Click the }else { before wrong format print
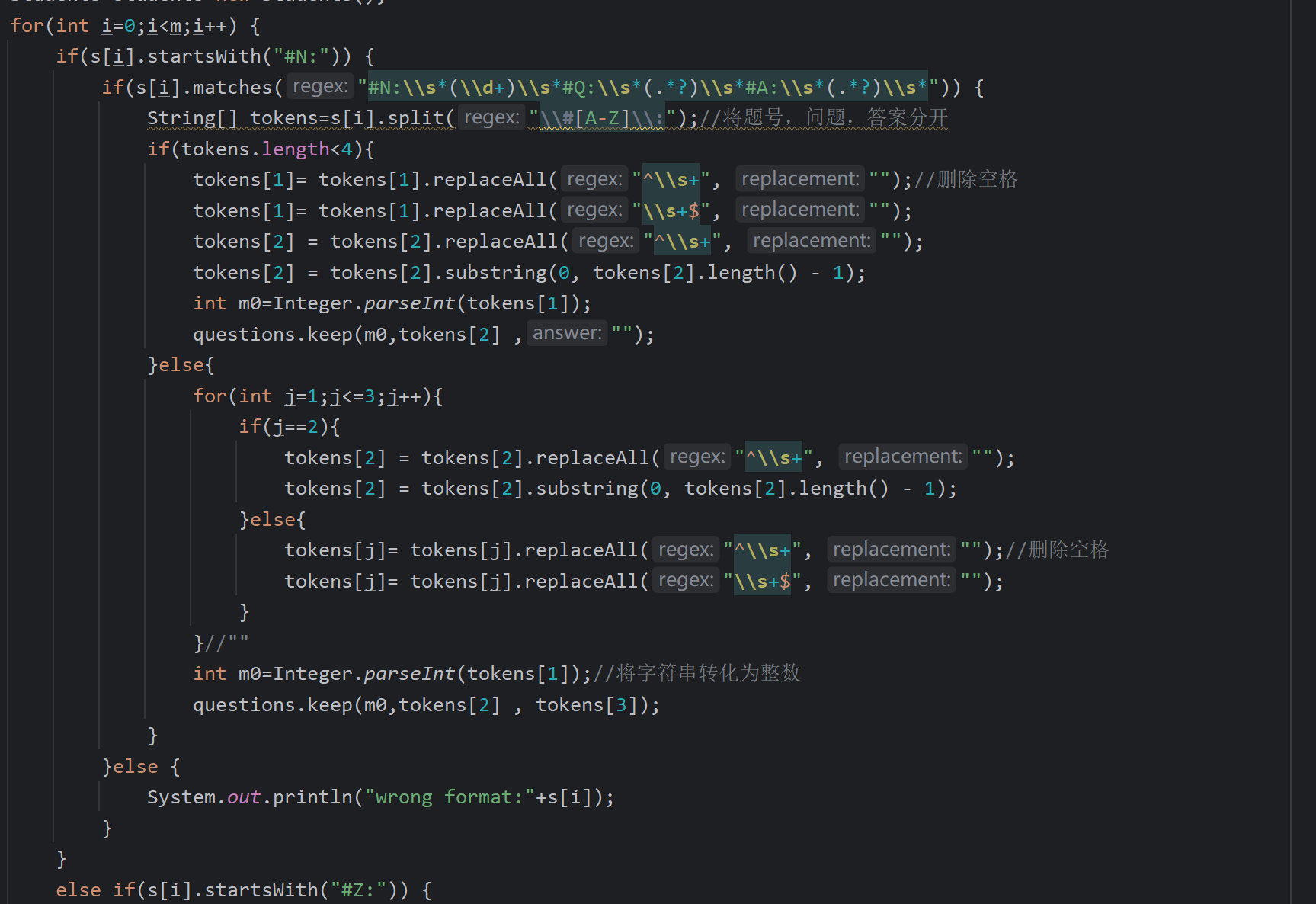This screenshot has width=1316, height=904. [x=141, y=767]
